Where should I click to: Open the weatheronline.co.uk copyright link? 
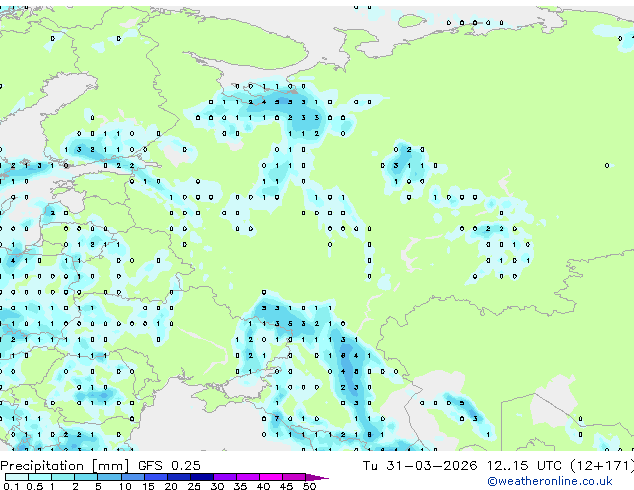pyautogui.click(x=550, y=481)
